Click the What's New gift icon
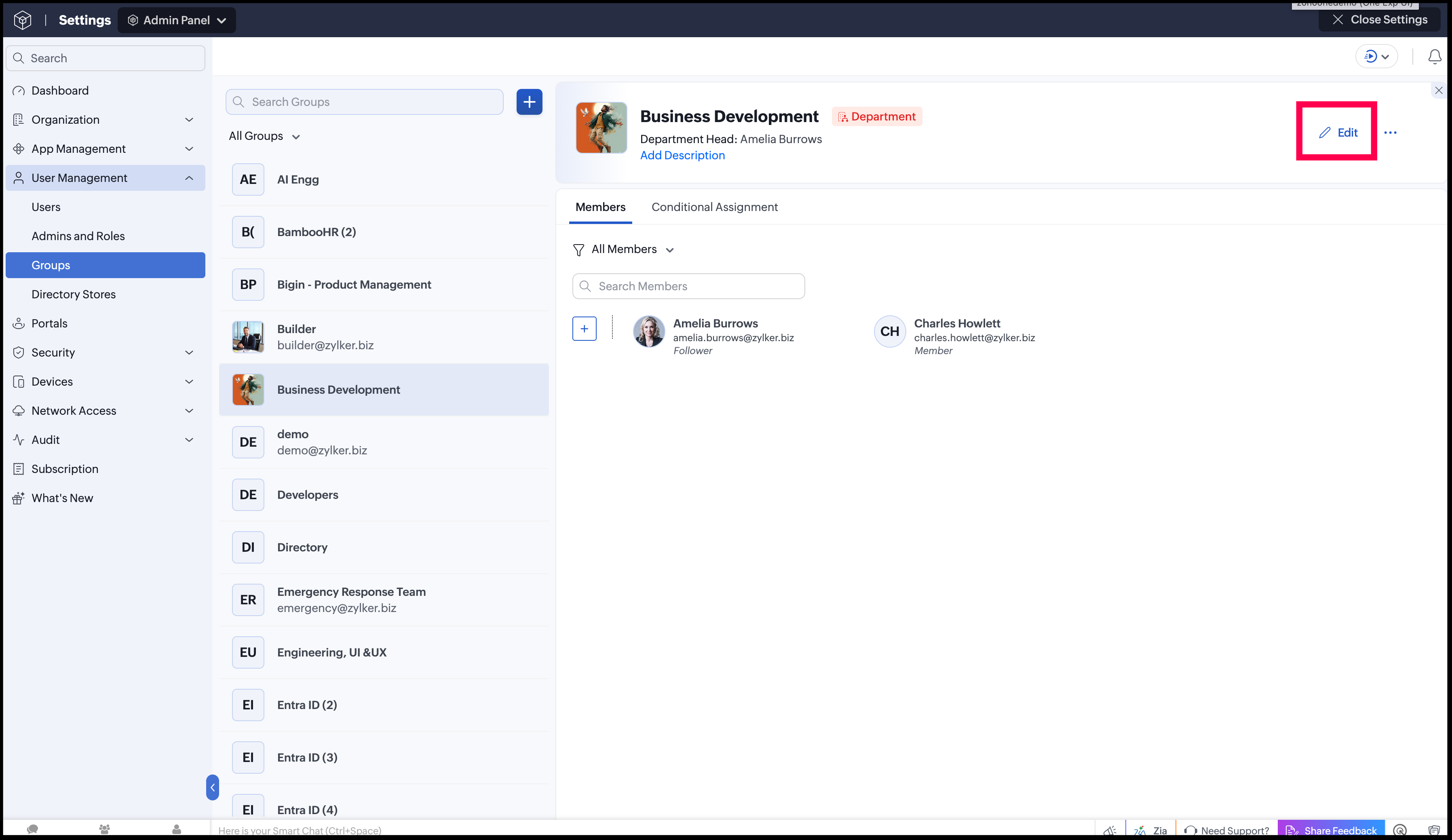This screenshot has height=840, width=1452. [x=19, y=498]
